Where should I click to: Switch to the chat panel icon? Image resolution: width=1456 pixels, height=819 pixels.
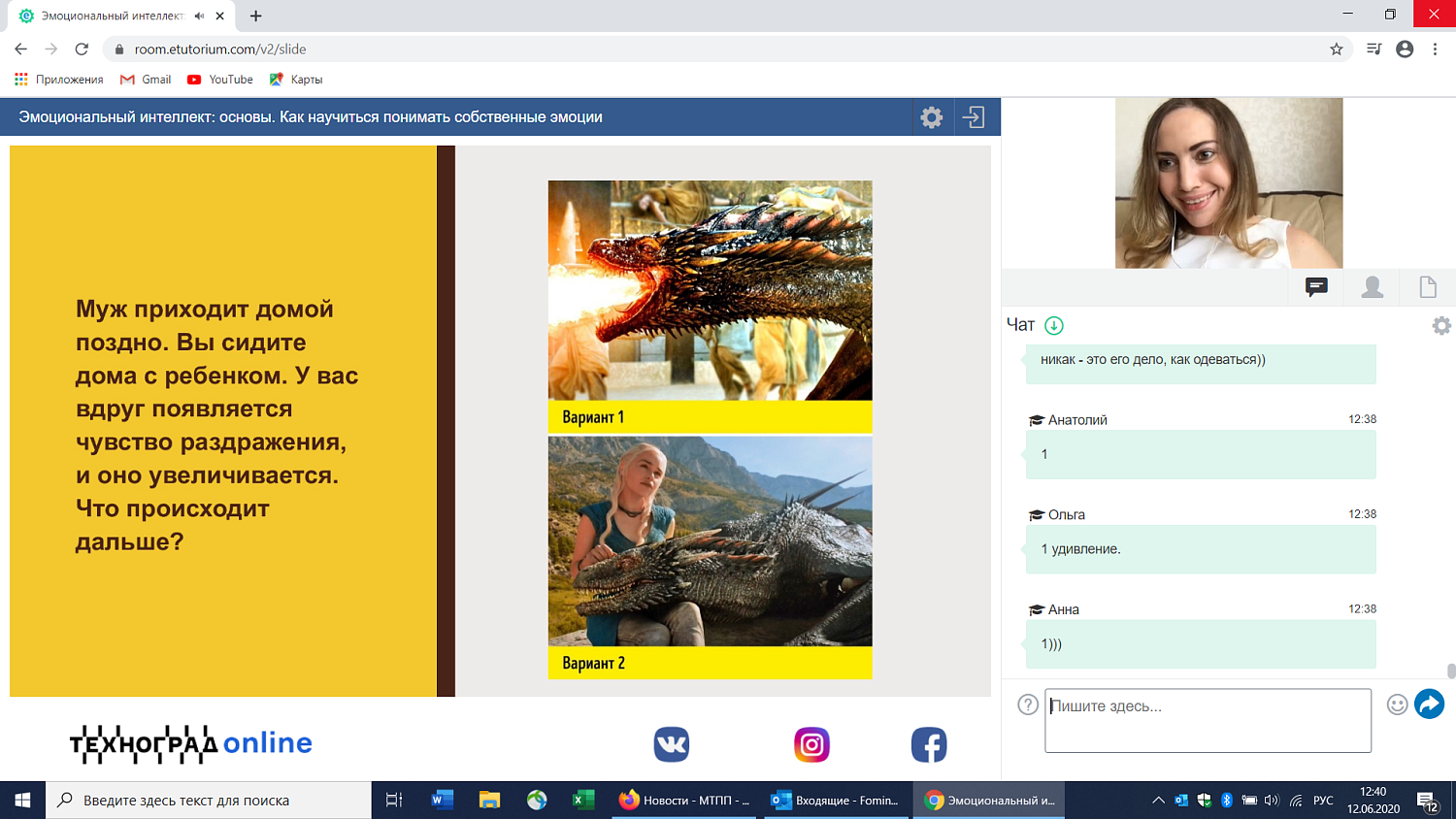click(1316, 286)
